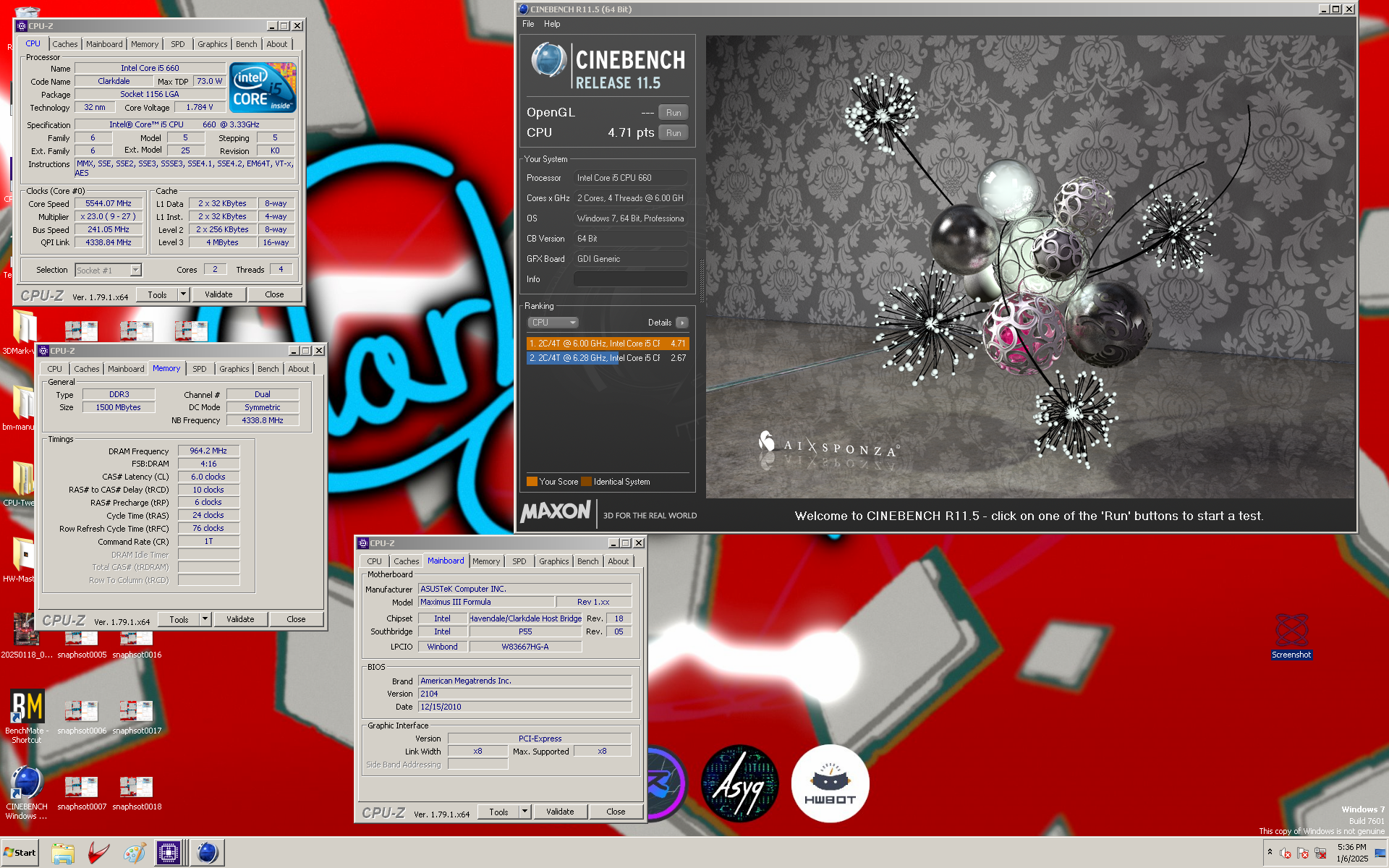Select the Screenshot desktop icon
Viewport: 1389px width, 868px height.
[1291, 636]
